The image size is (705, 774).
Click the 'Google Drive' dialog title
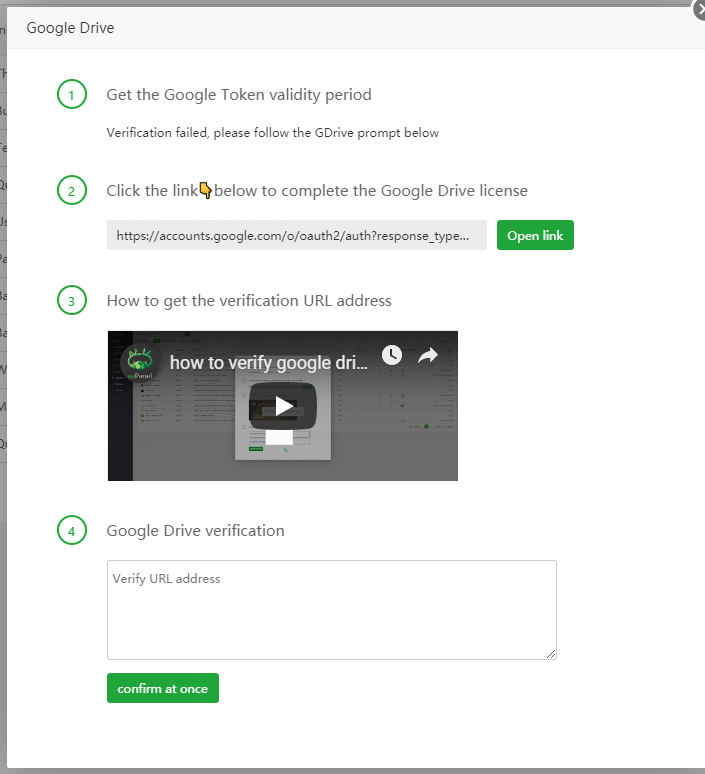70,28
